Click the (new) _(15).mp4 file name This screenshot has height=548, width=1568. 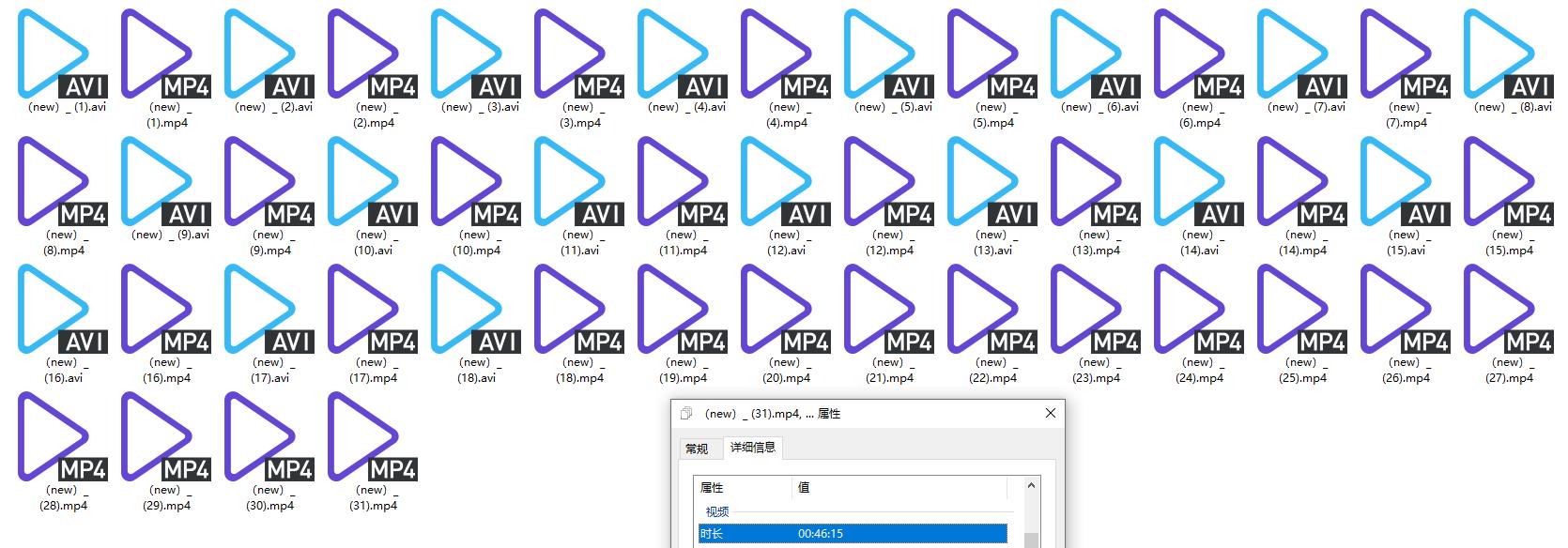tap(1508, 243)
